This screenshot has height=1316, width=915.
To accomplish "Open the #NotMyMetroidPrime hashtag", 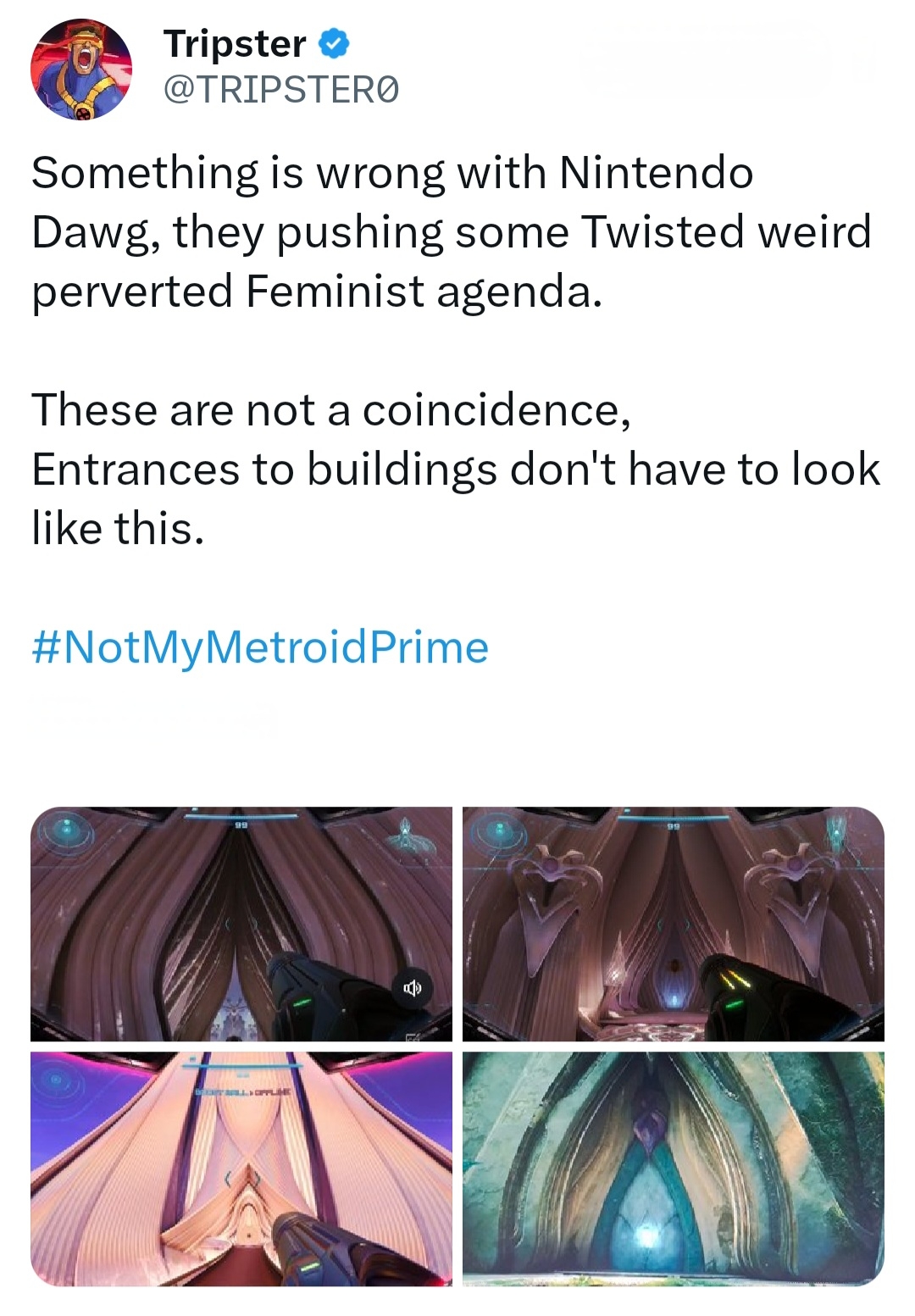I will point(260,648).
